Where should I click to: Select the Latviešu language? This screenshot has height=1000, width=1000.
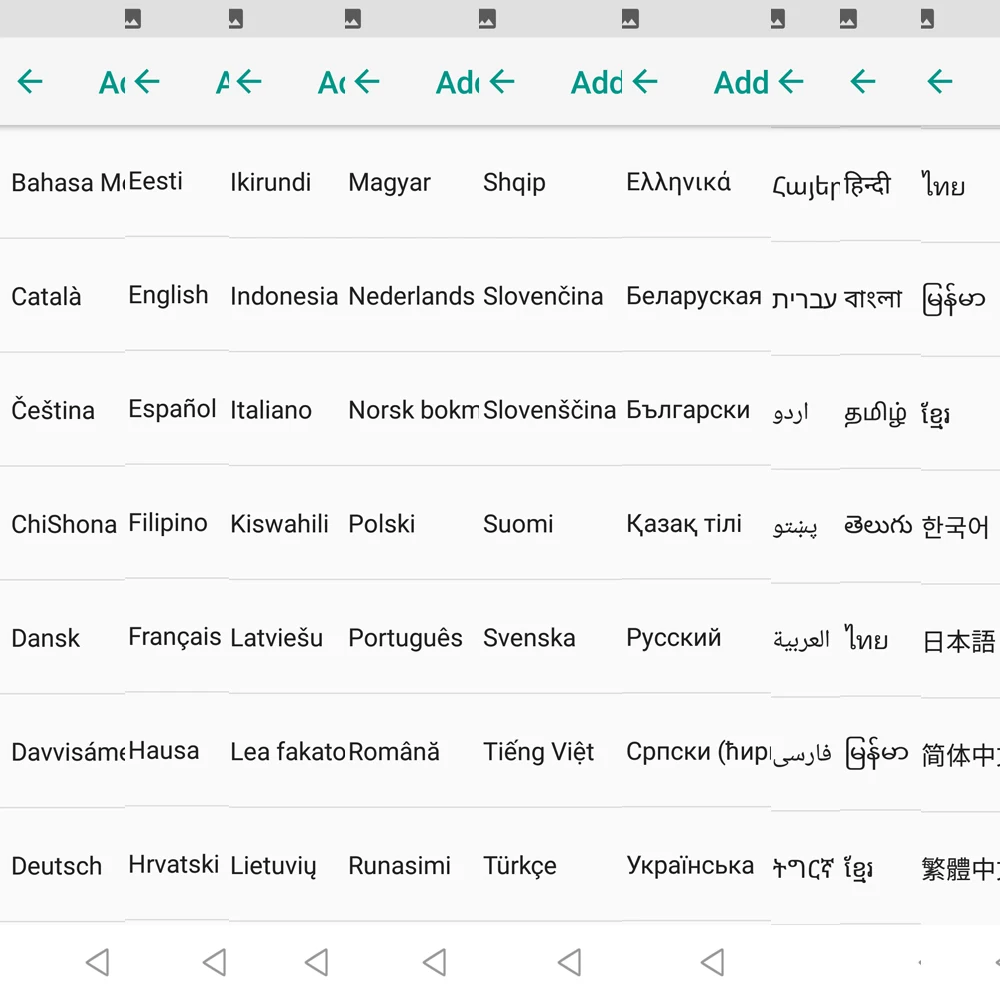(x=276, y=638)
